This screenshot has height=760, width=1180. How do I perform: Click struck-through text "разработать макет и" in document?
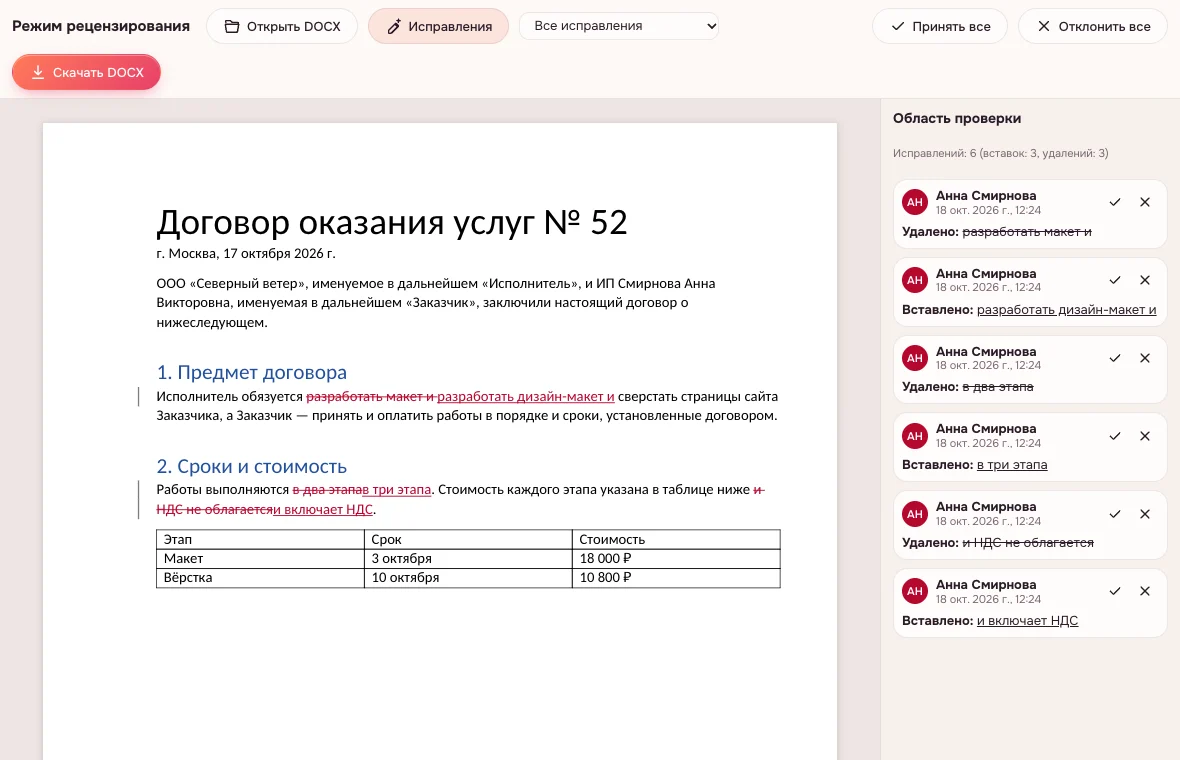click(x=370, y=397)
